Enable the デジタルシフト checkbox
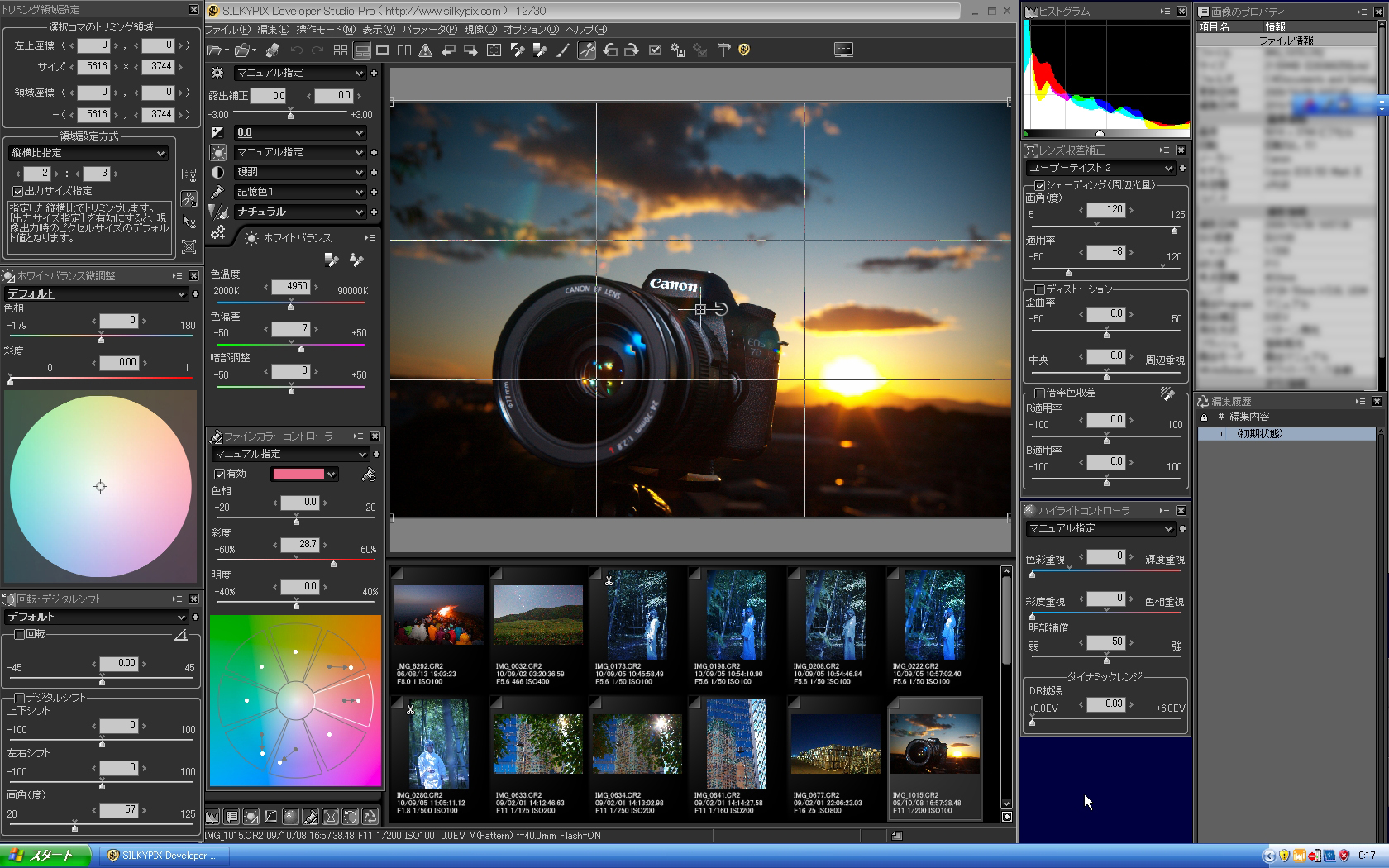1389x868 pixels. coord(19,699)
